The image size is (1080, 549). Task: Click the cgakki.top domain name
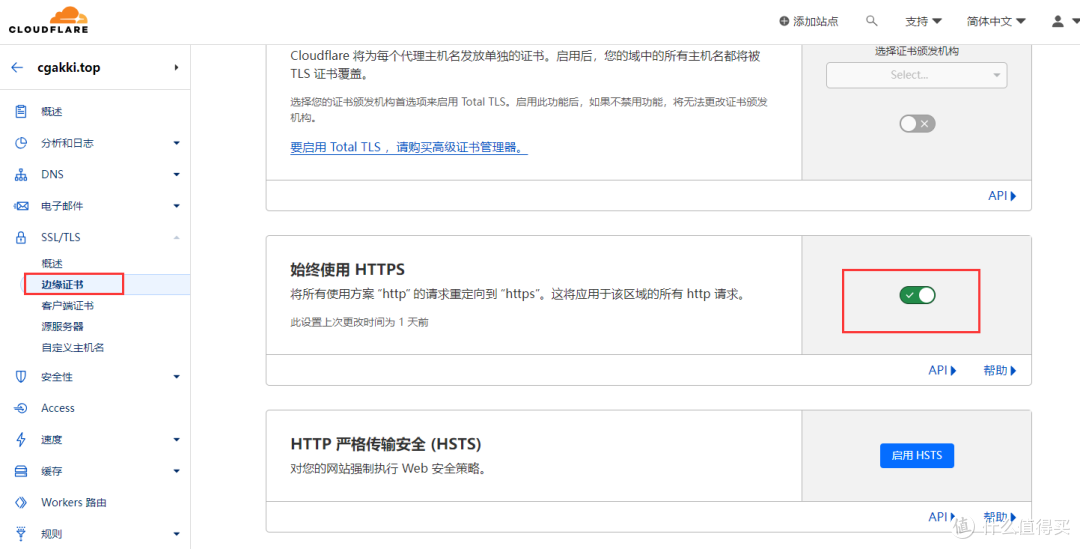[69, 68]
